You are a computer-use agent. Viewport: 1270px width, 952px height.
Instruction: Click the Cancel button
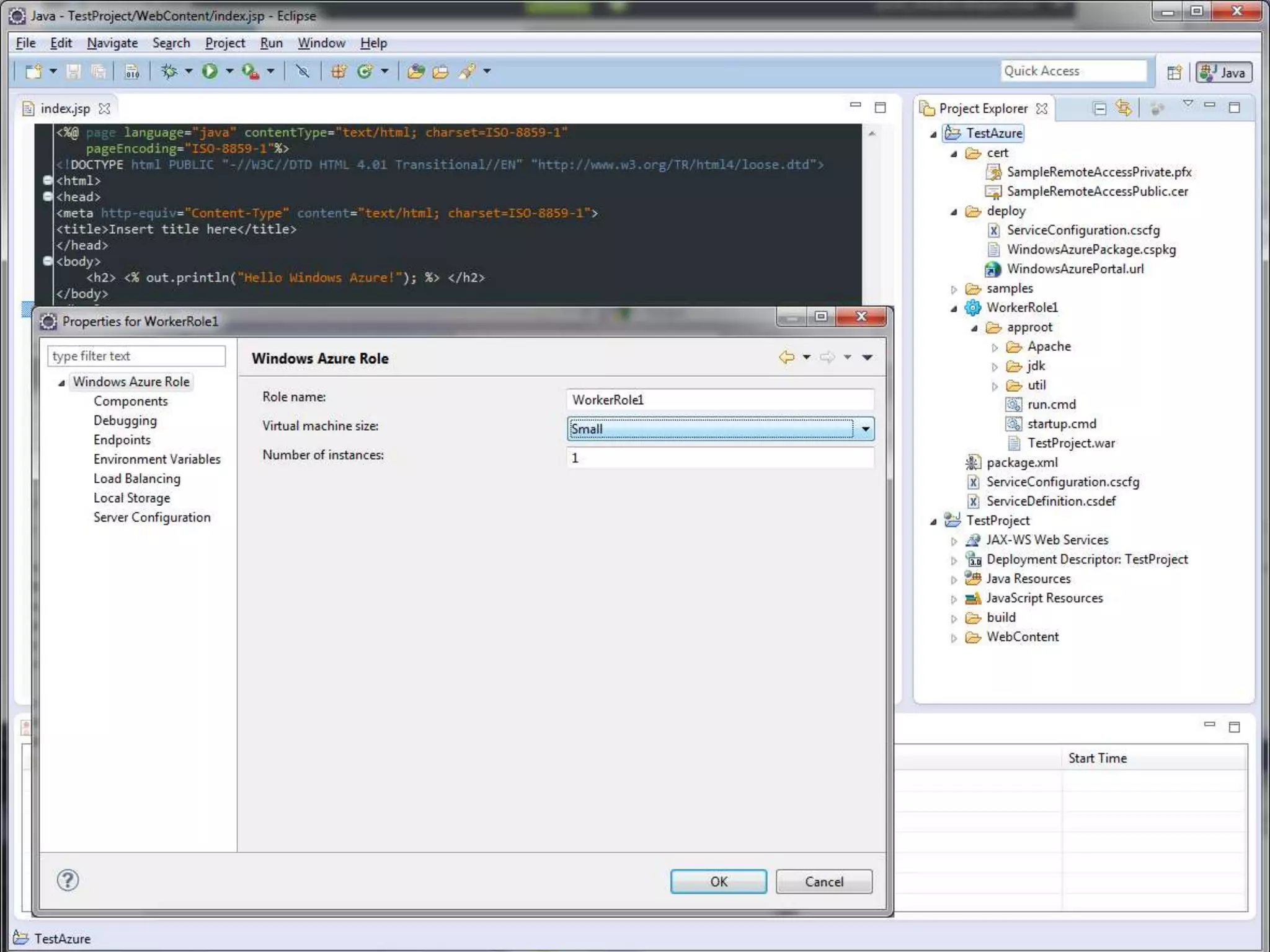pos(824,881)
